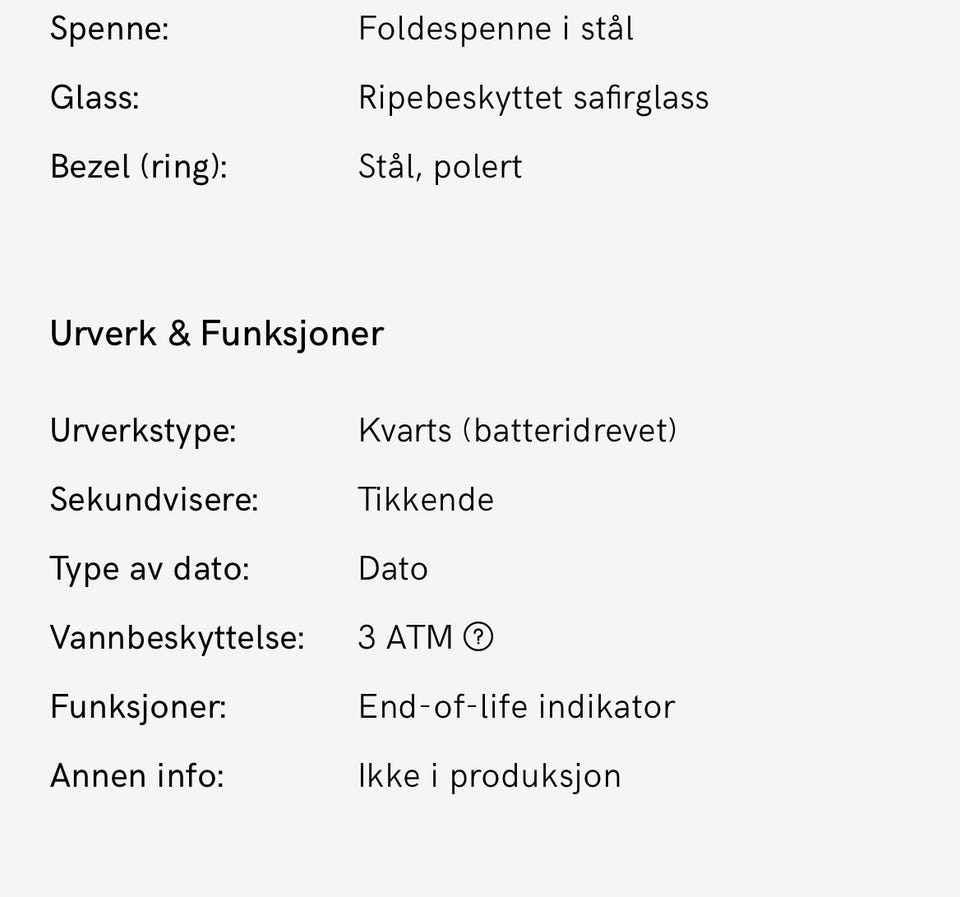Select the Ikke i produksjon text

[x=489, y=776]
